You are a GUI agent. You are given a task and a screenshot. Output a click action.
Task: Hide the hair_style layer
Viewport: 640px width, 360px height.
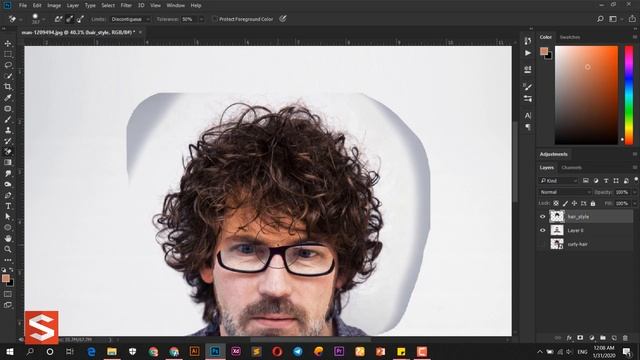(x=542, y=217)
